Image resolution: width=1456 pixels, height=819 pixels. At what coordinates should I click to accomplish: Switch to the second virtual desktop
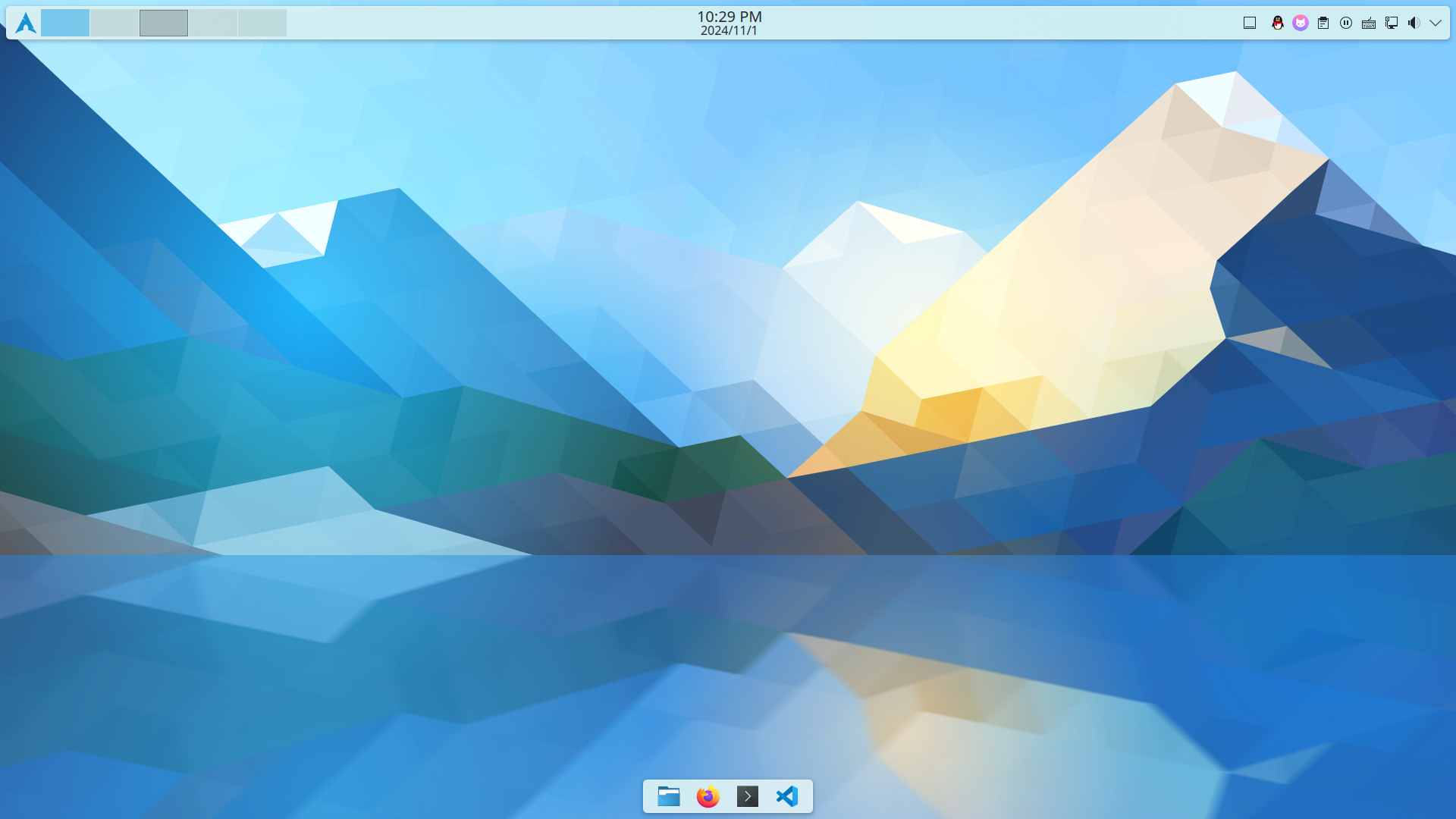(x=115, y=23)
